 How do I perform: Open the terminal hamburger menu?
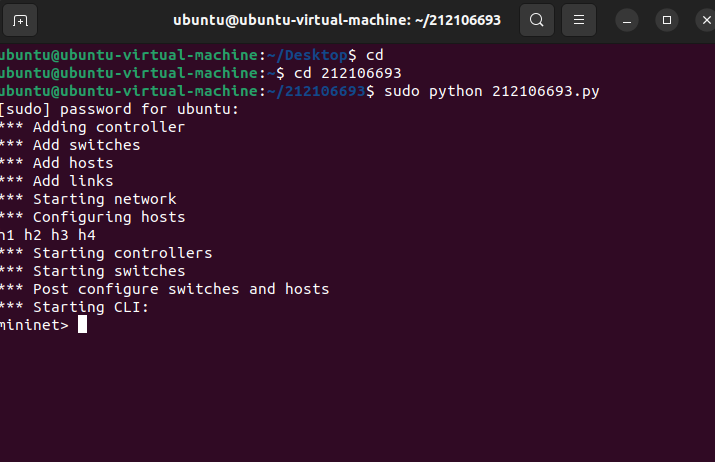(x=578, y=20)
